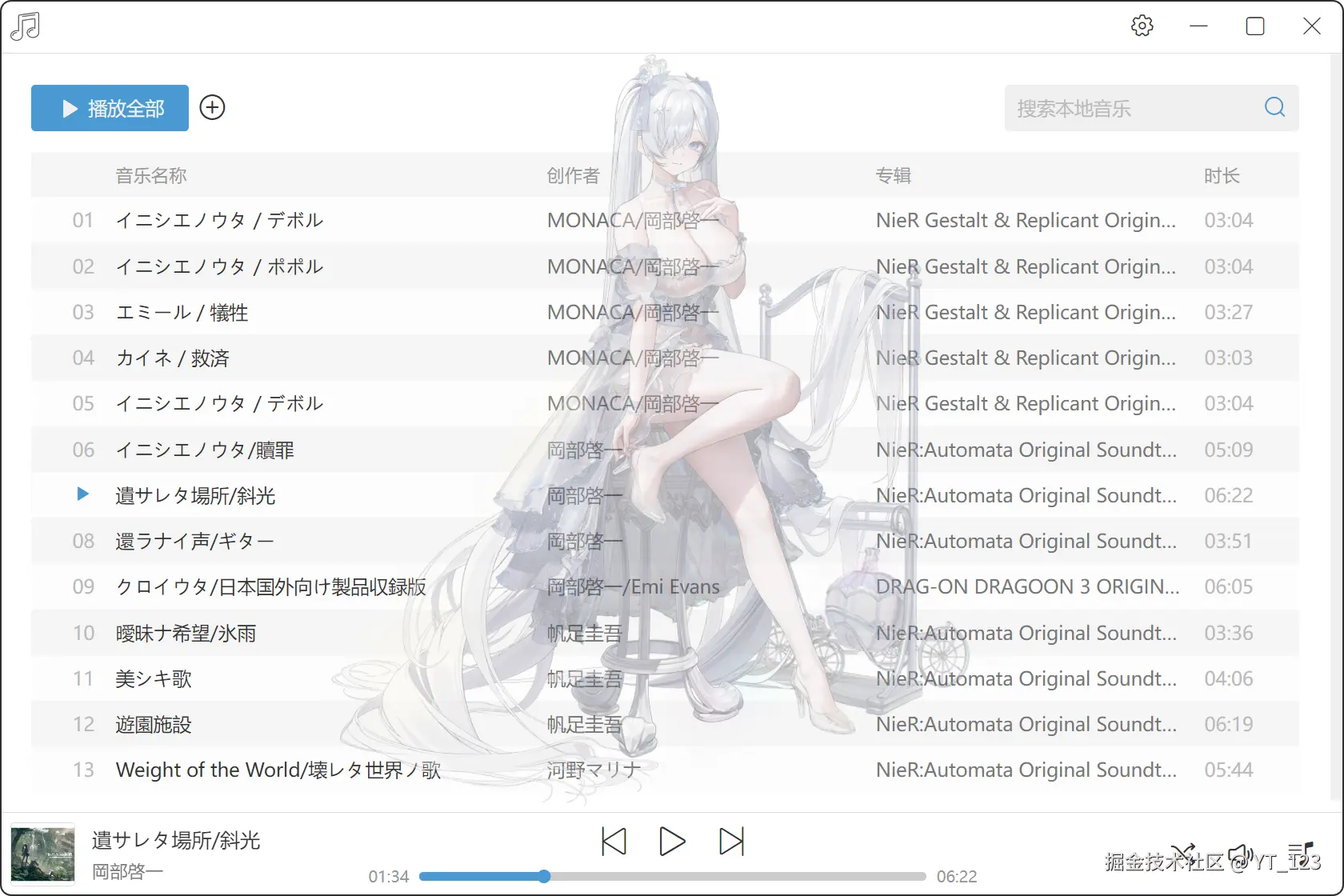Click the 播放全部 play all button

pyautogui.click(x=110, y=108)
